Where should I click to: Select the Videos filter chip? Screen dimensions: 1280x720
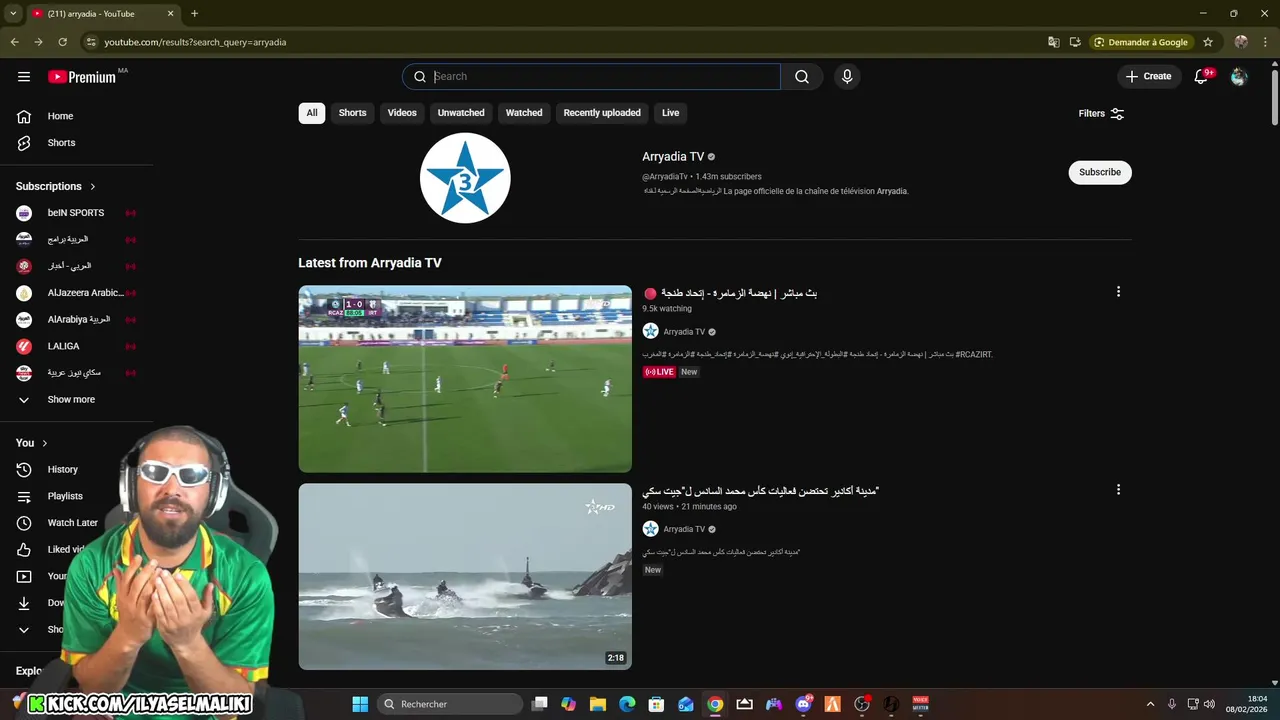(402, 113)
